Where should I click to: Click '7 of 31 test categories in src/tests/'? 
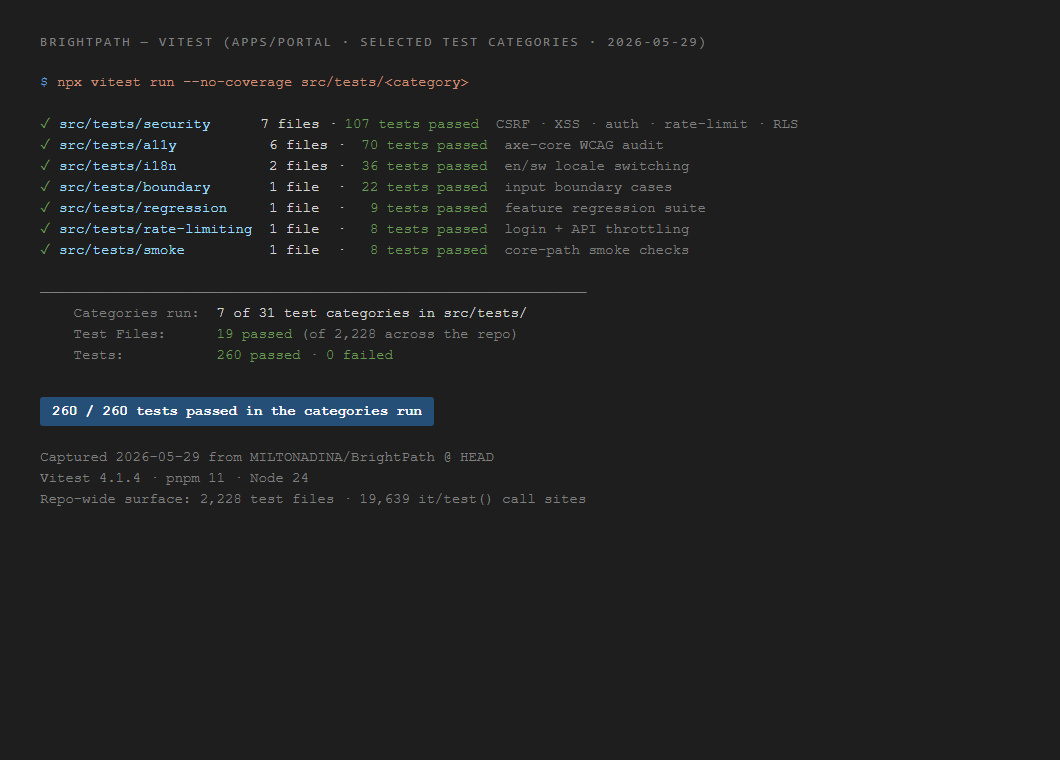pyautogui.click(x=372, y=313)
